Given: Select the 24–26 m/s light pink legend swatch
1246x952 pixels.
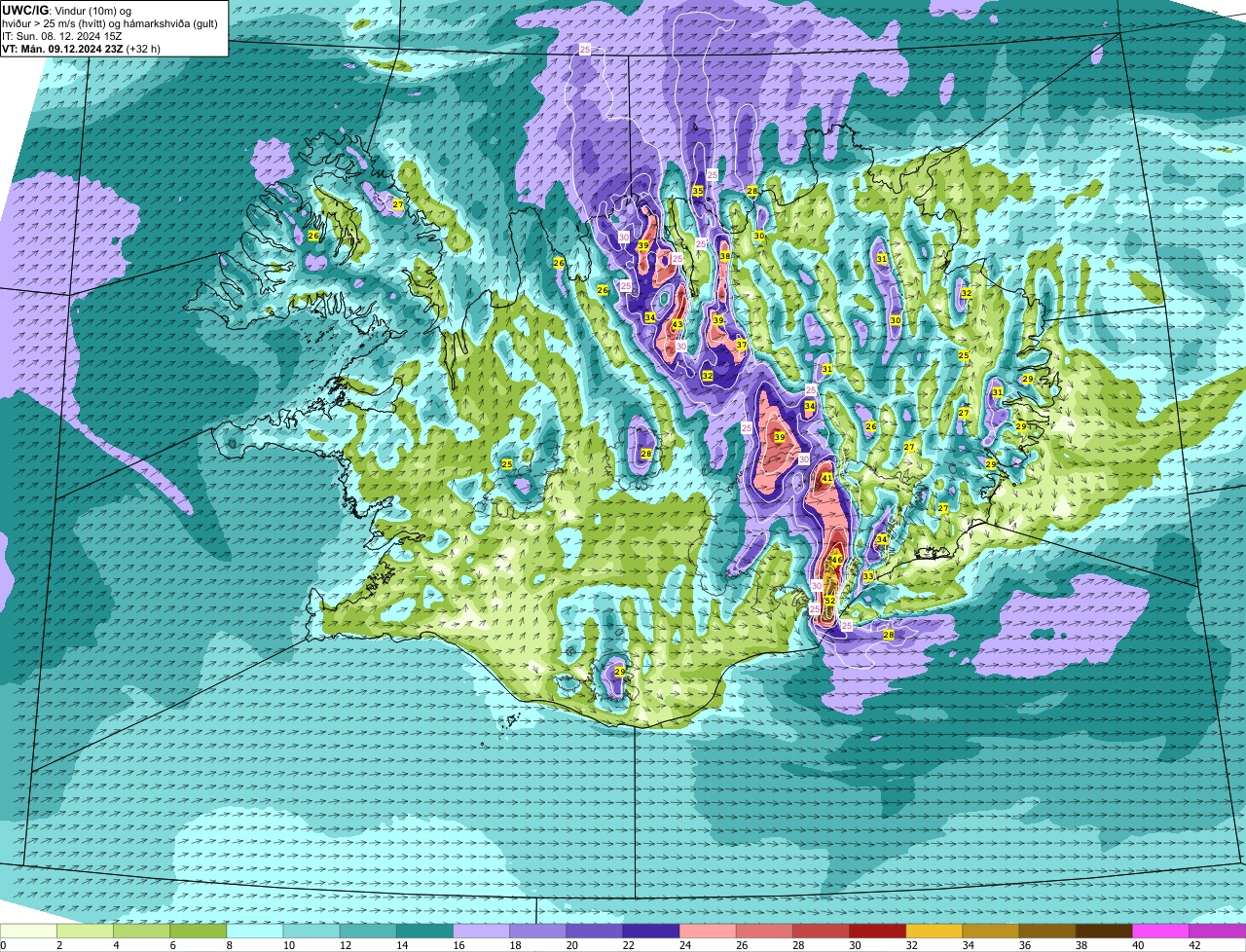Looking at the screenshot, I should [709, 932].
